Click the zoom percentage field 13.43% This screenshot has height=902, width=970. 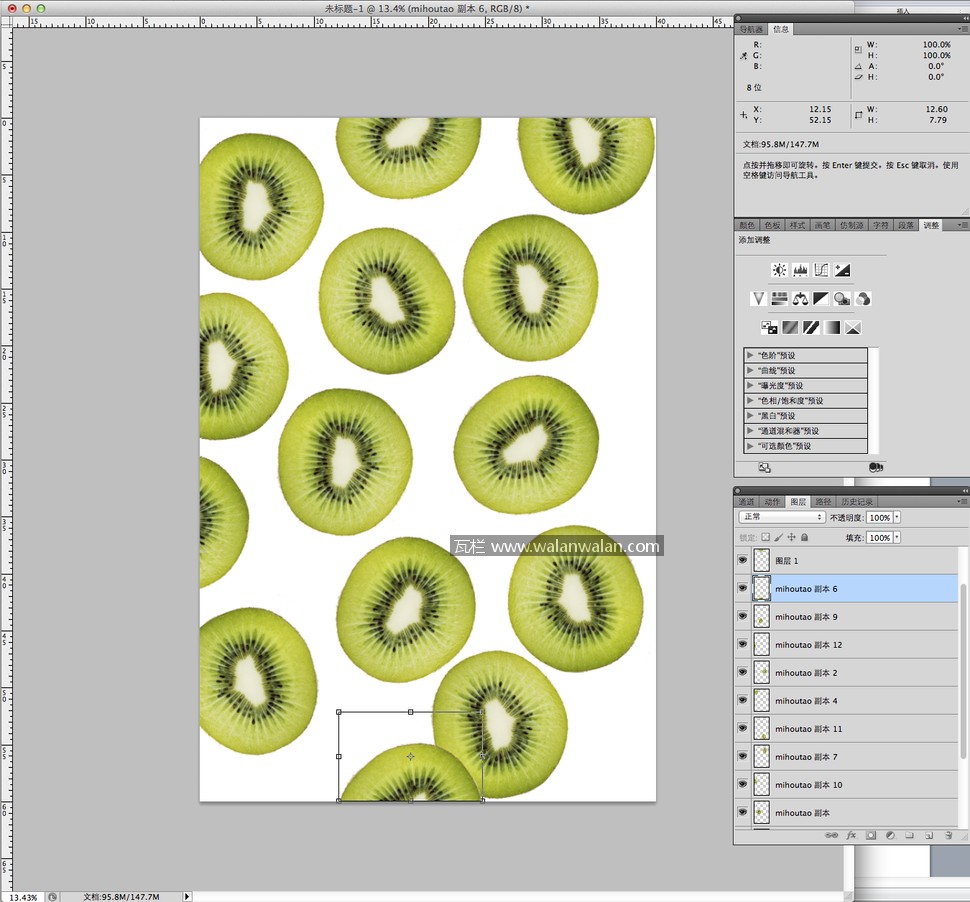(22, 897)
